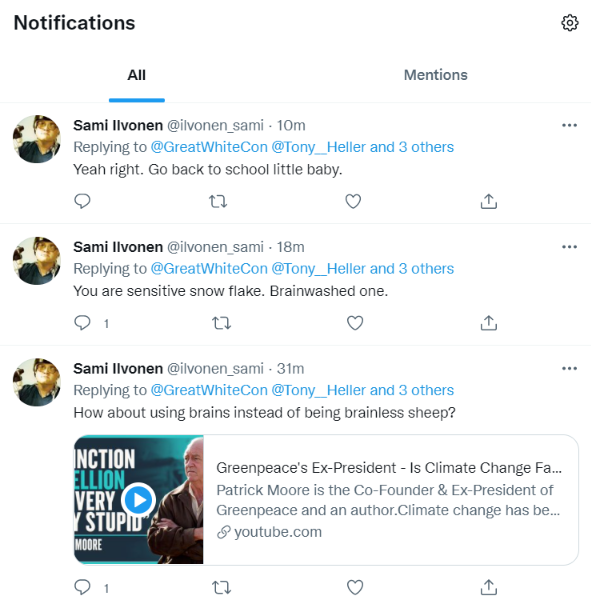Share the 18m tweet from Sami Ilvonen
The width and height of the screenshot is (591, 604).
(x=489, y=323)
